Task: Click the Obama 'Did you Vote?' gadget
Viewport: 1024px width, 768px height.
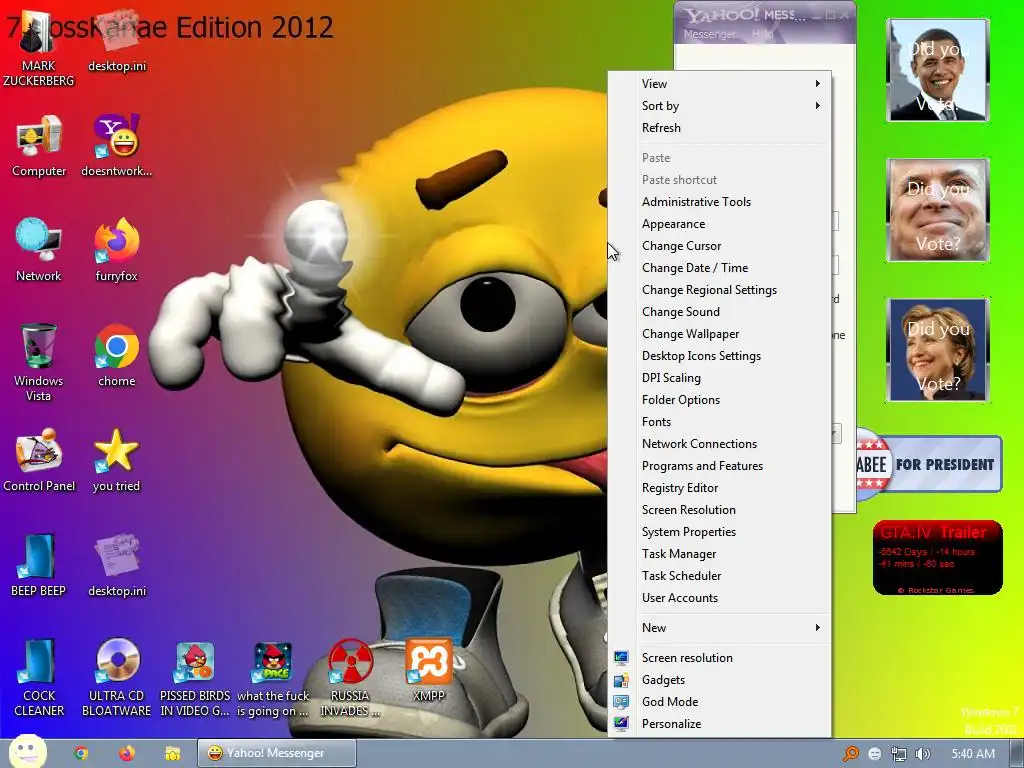Action: [938, 70]
